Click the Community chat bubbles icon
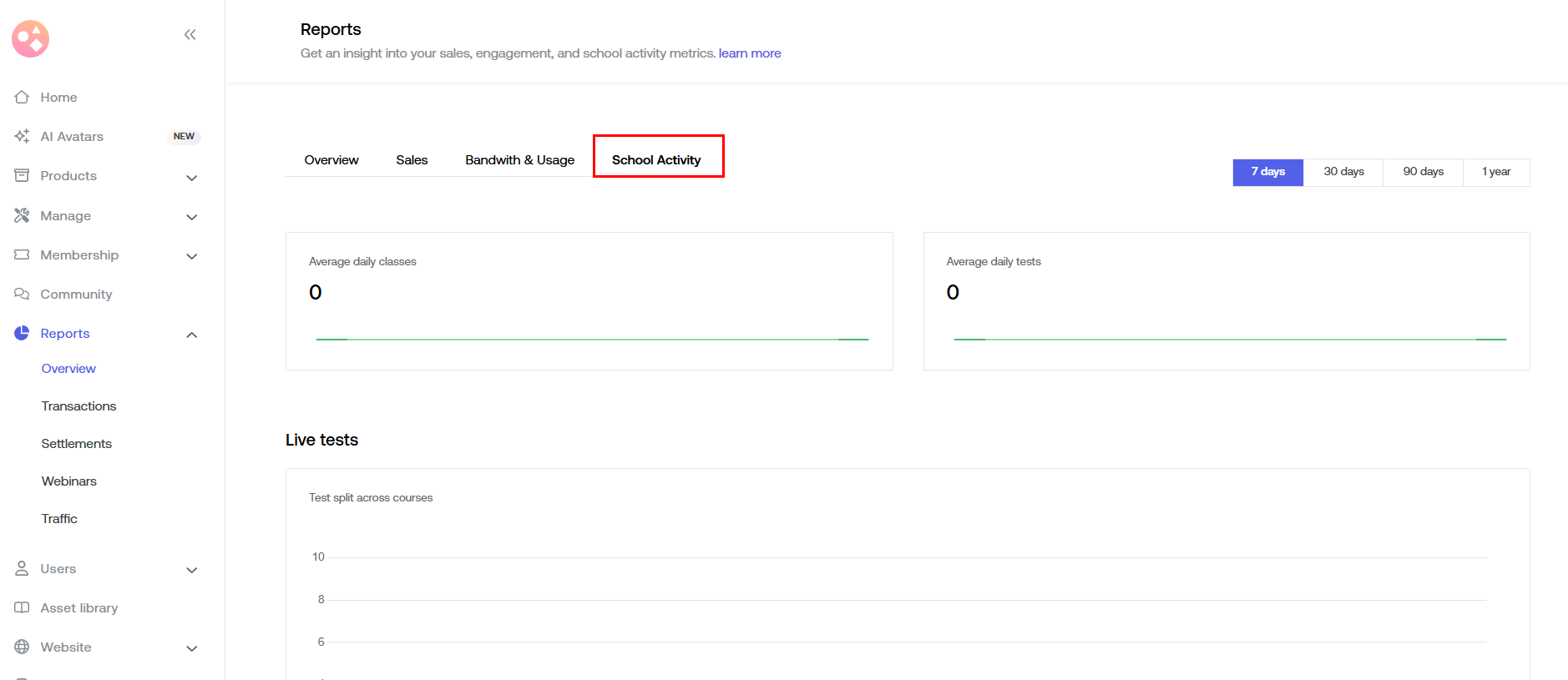This screenshot has width=1568, height=680. 22,294
